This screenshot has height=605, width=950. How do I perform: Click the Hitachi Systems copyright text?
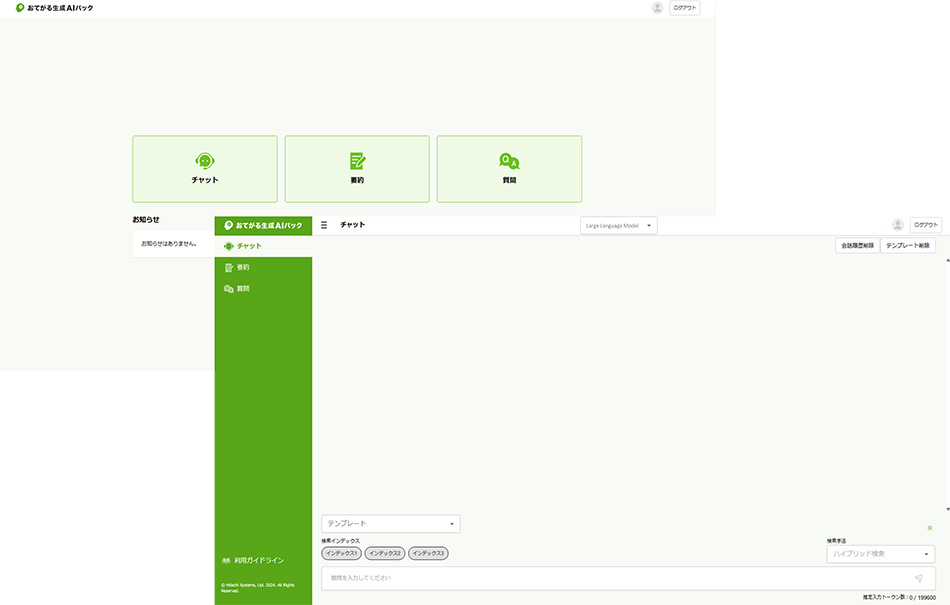pos(257,588)
